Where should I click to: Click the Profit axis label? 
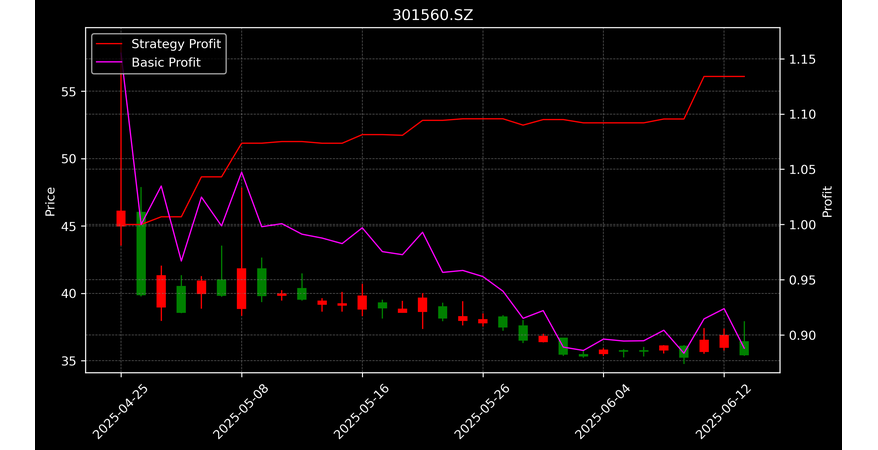coord(827,201)
